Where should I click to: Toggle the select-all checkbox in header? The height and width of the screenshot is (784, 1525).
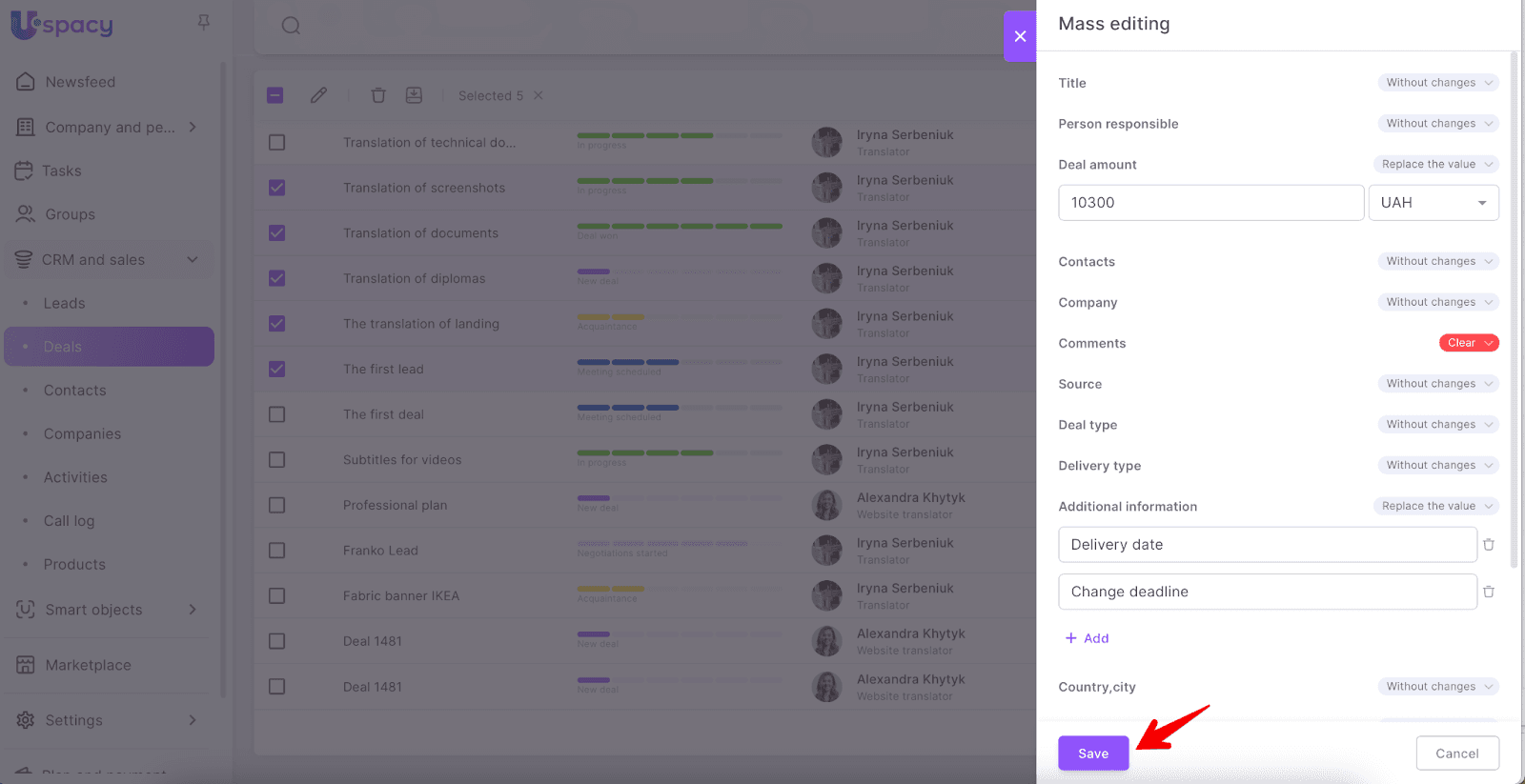click(275, 95)
